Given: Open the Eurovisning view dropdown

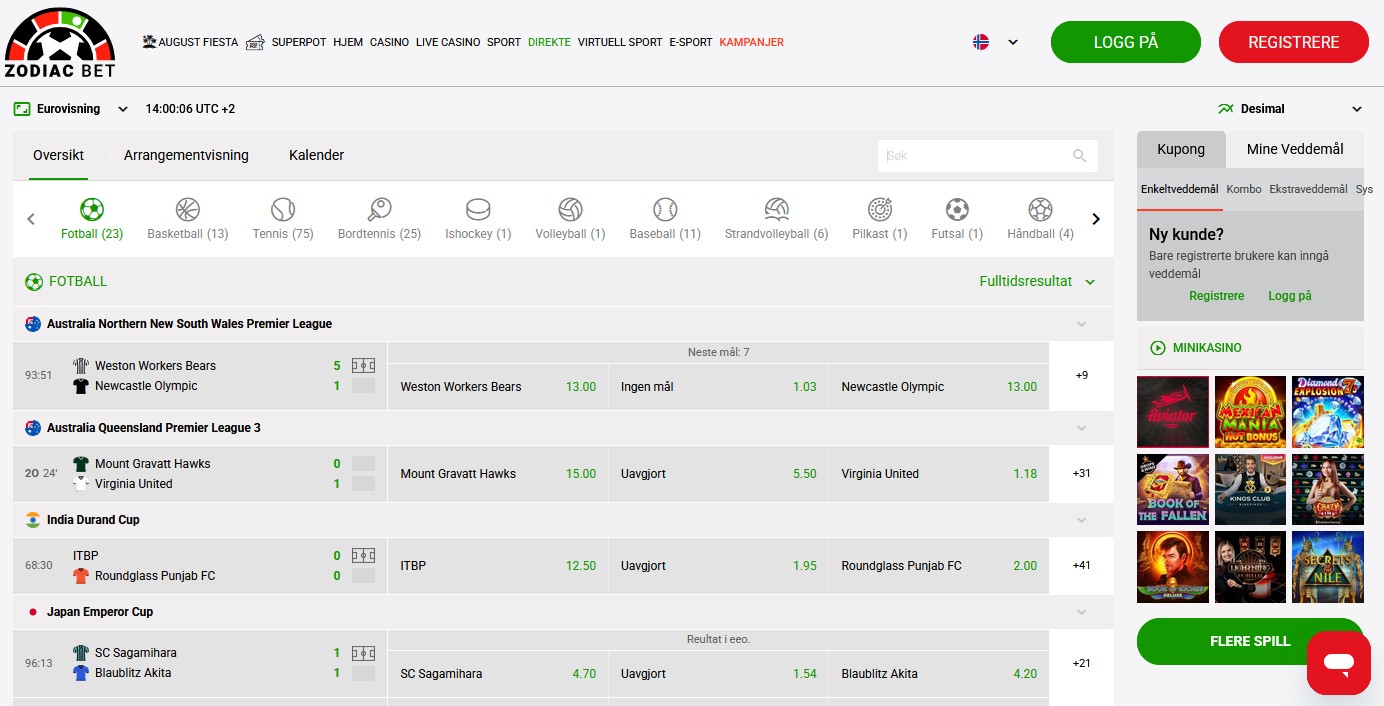Looking at the screenshot, I should pyautogui.click(x=123, y=109).
